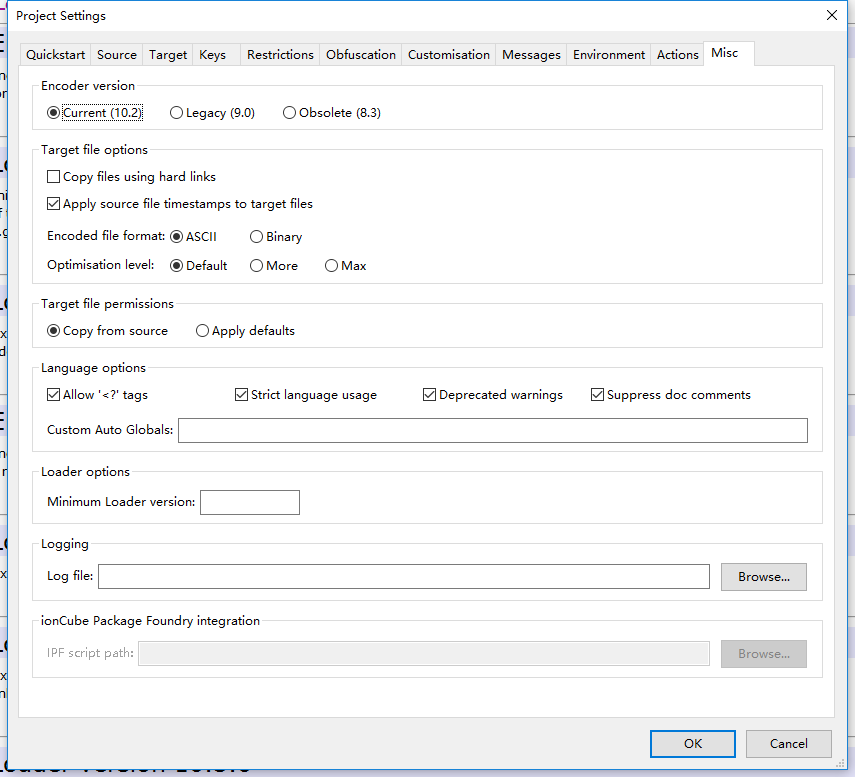The height and width of the screenshot is (777, 855).
Task: Click the Minimum Loader version field
Action: [249, 502]
